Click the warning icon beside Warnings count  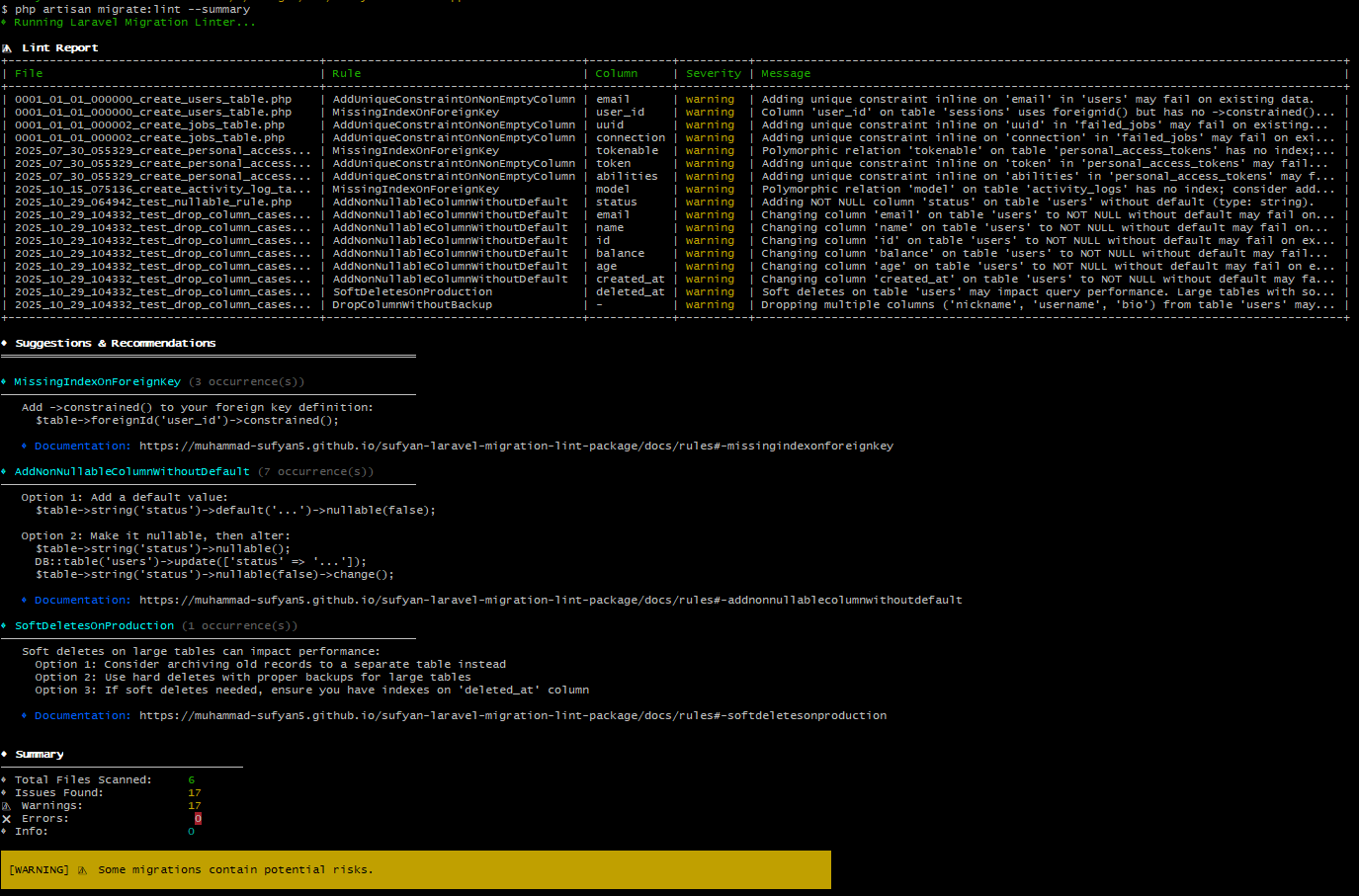7,806
